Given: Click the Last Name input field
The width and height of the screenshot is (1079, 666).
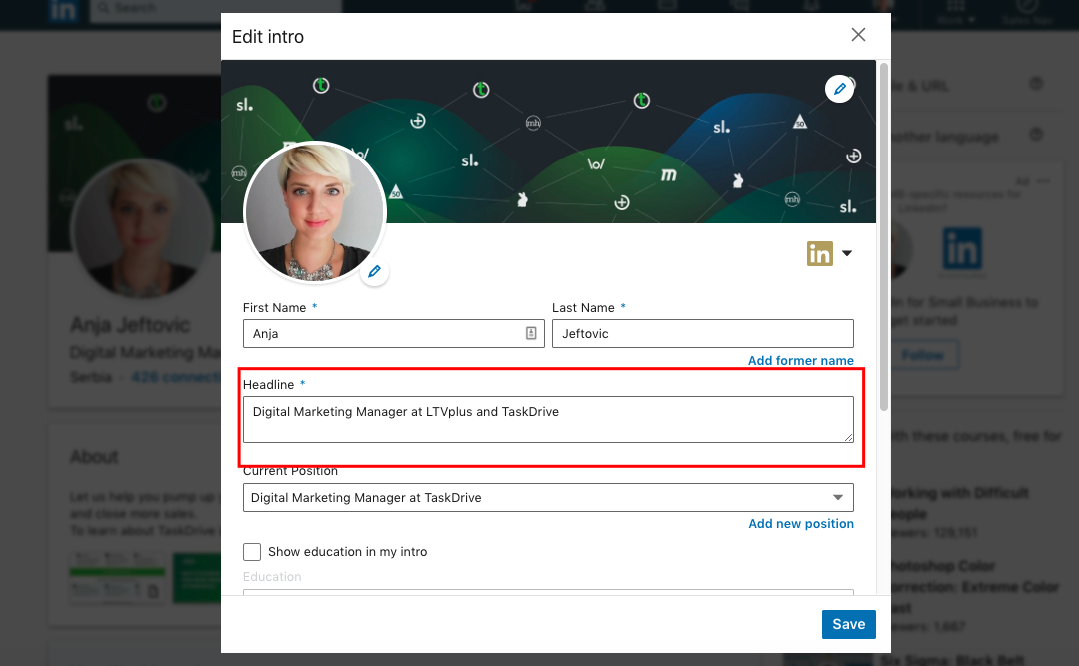Looking at the screenshot, I should pos(703,334).
